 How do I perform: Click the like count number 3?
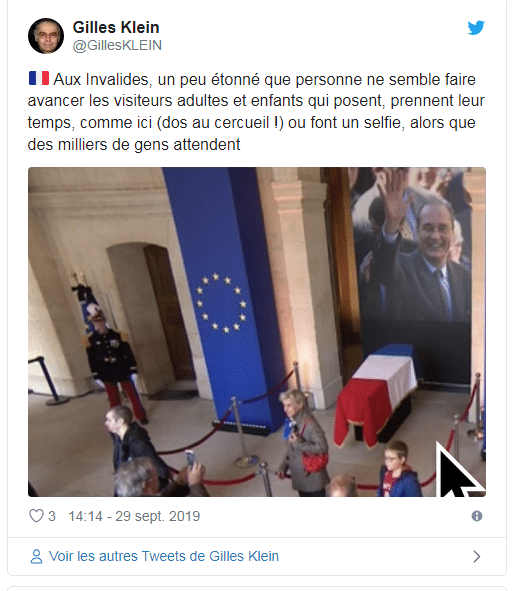click(52, 516)
